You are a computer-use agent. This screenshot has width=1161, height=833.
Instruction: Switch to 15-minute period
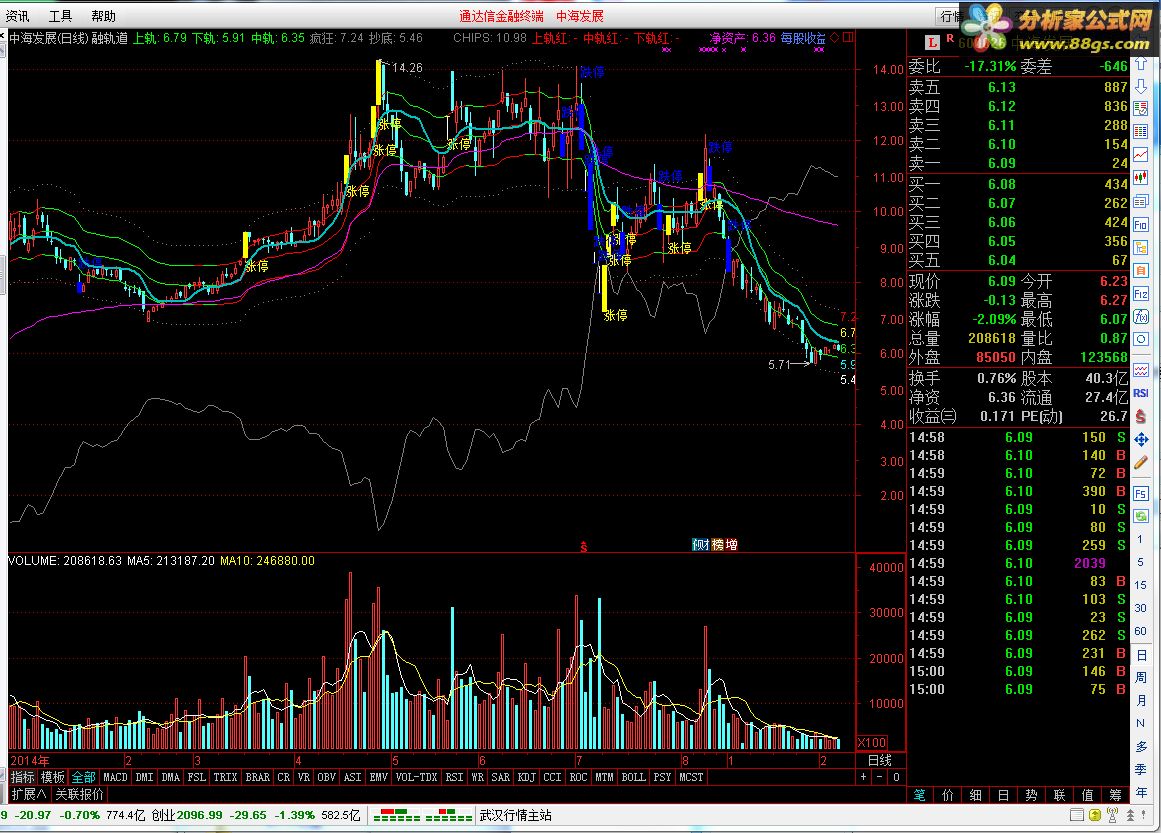[1141, 585]
